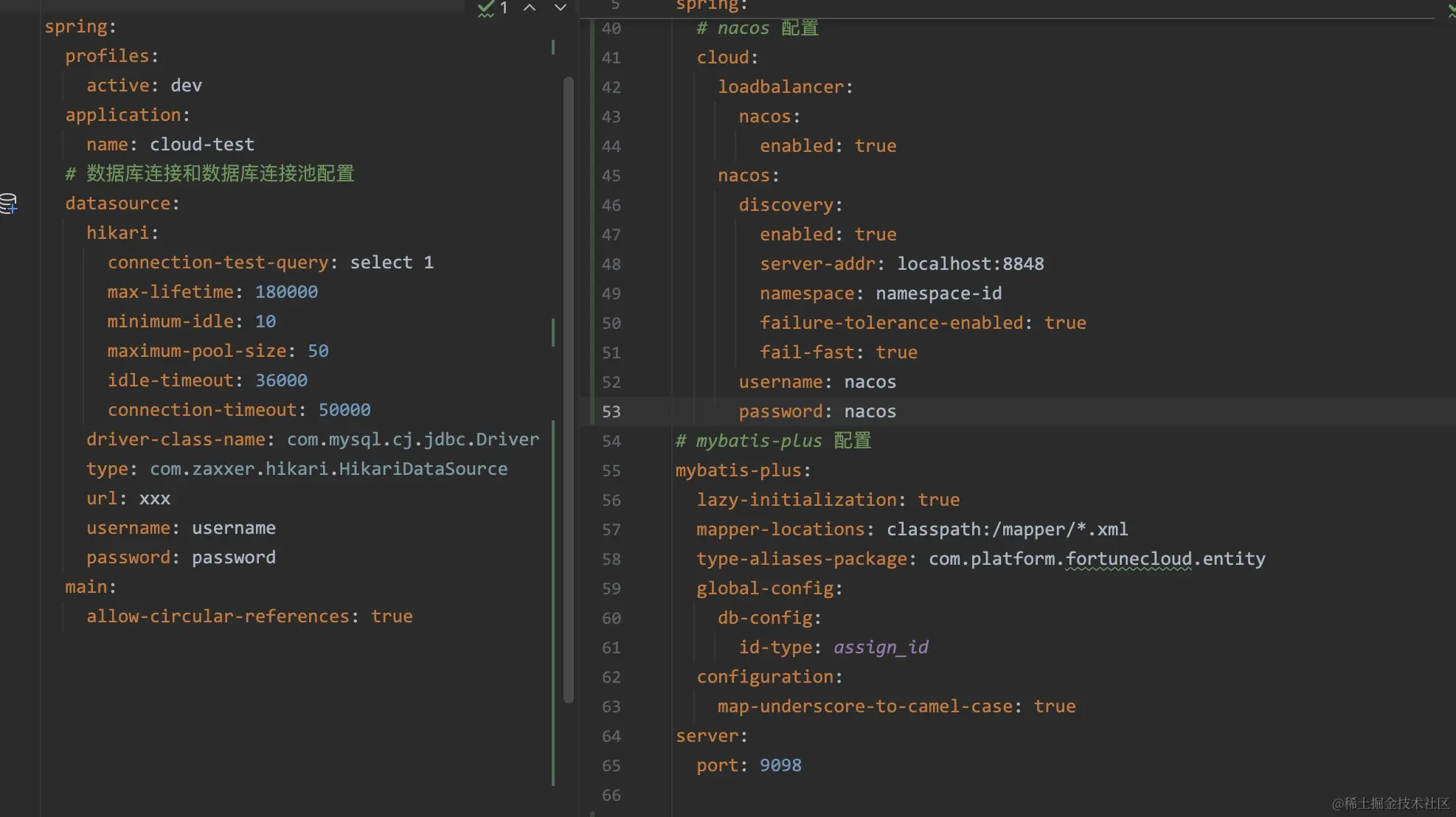Viewport: 1456px width, 817px height.
Task: Click the green inspection checkmark with count 1
Action: [492, 8]
